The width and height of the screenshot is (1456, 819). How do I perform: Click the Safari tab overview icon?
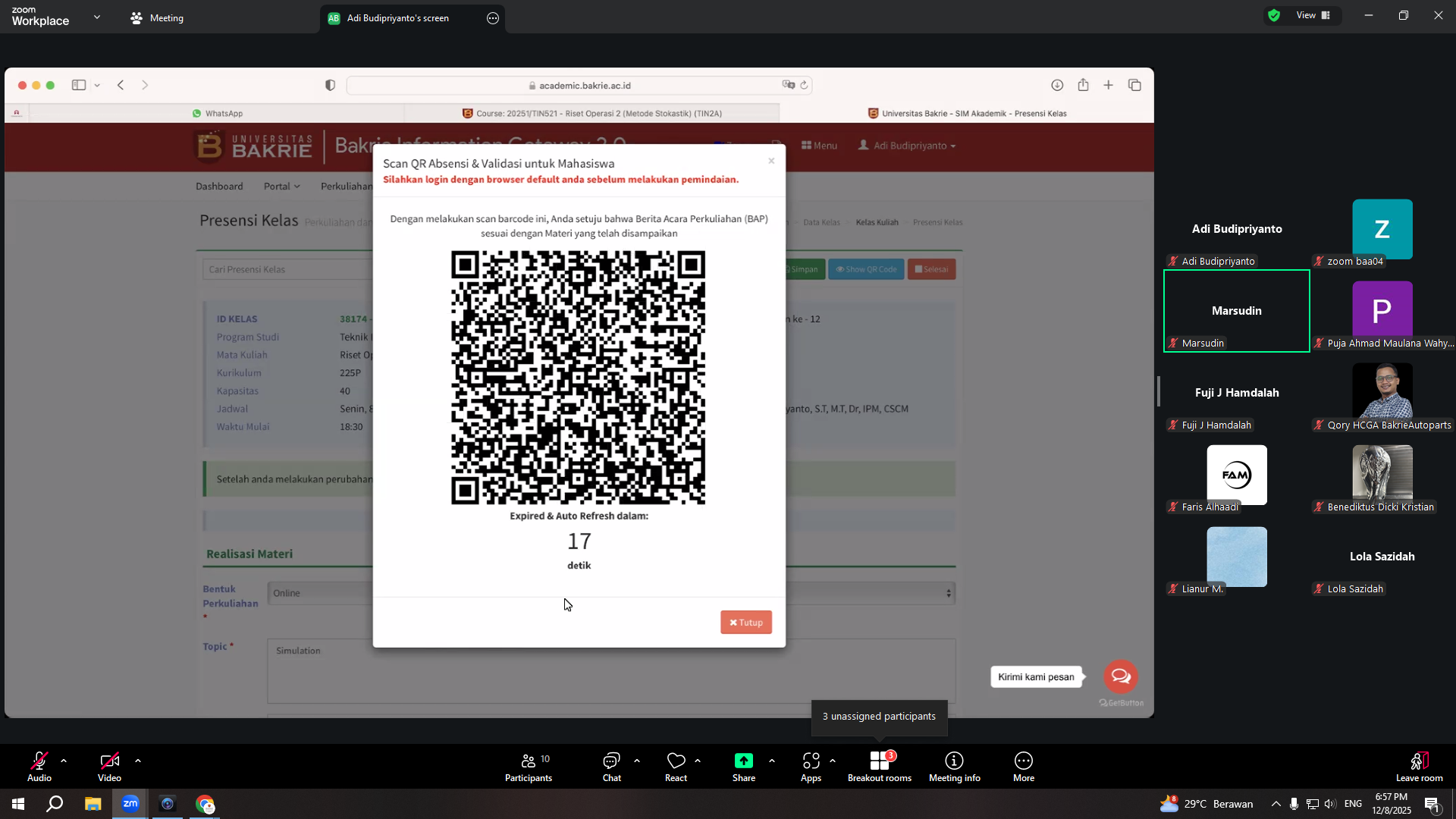[1134, 85]
